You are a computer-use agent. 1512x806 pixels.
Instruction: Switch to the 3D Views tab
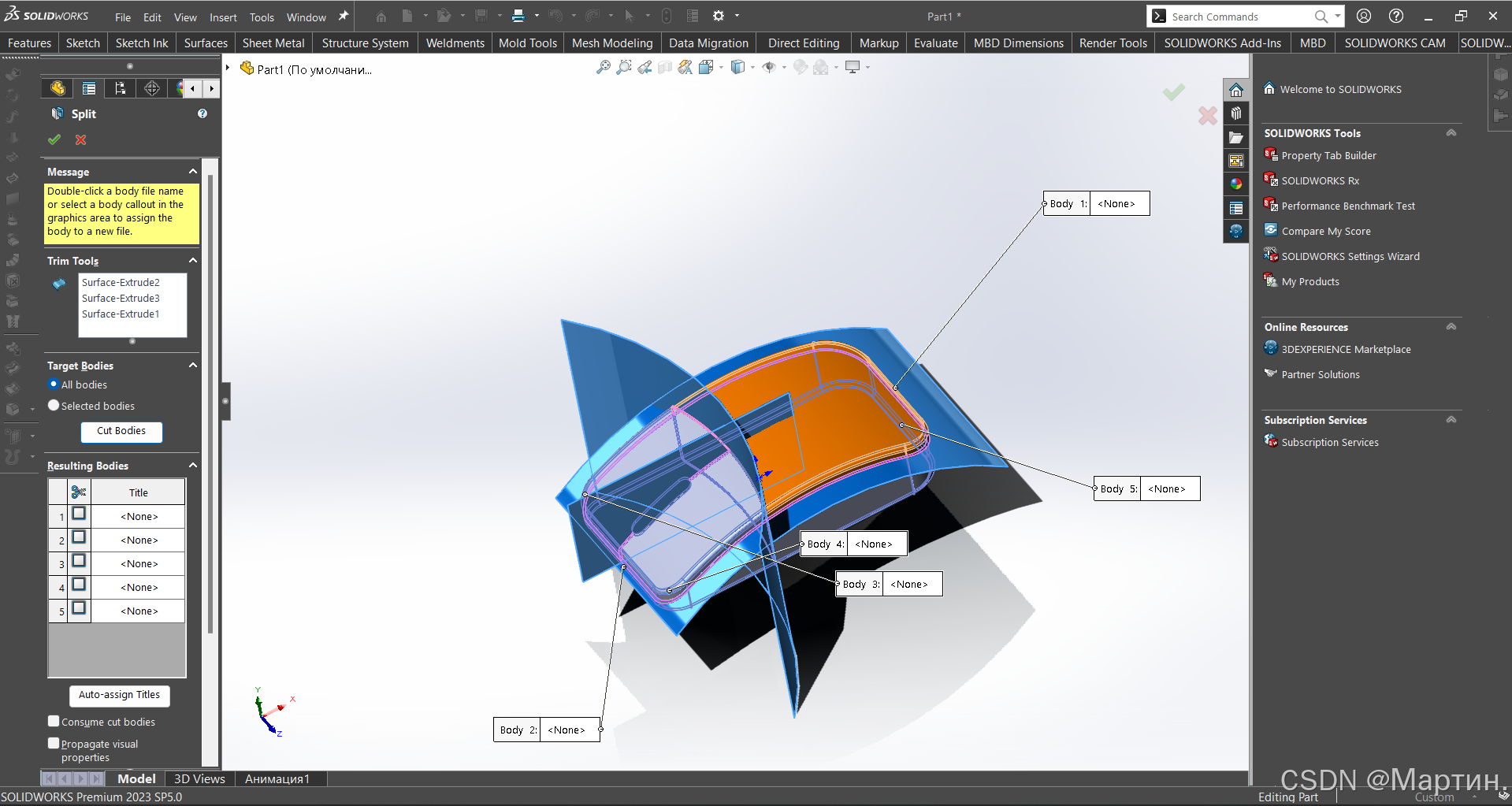coord(199,778)
